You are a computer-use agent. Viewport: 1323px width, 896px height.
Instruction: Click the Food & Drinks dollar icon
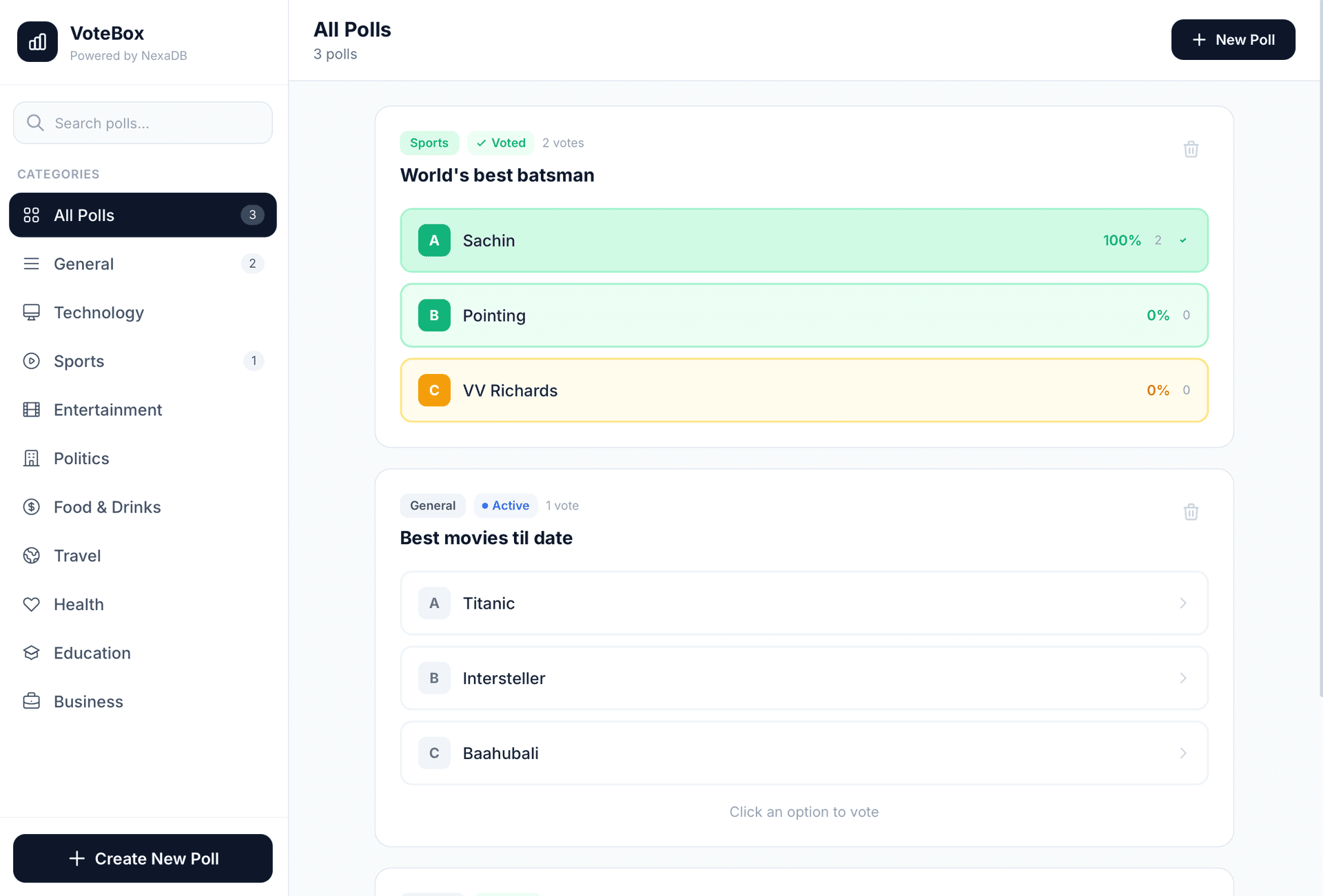[32, 507]
